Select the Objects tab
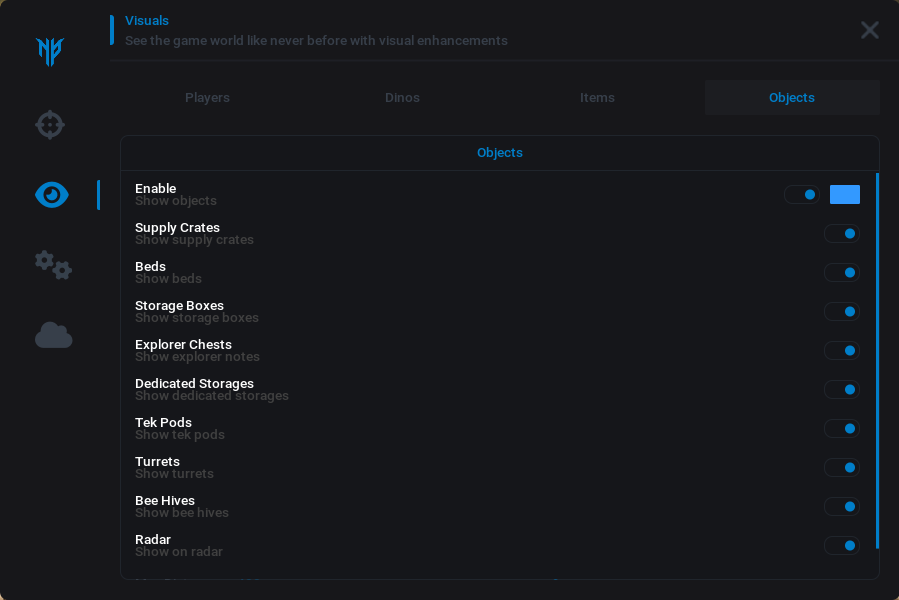The height and width of the screenshot is (600, 899). 791,98
